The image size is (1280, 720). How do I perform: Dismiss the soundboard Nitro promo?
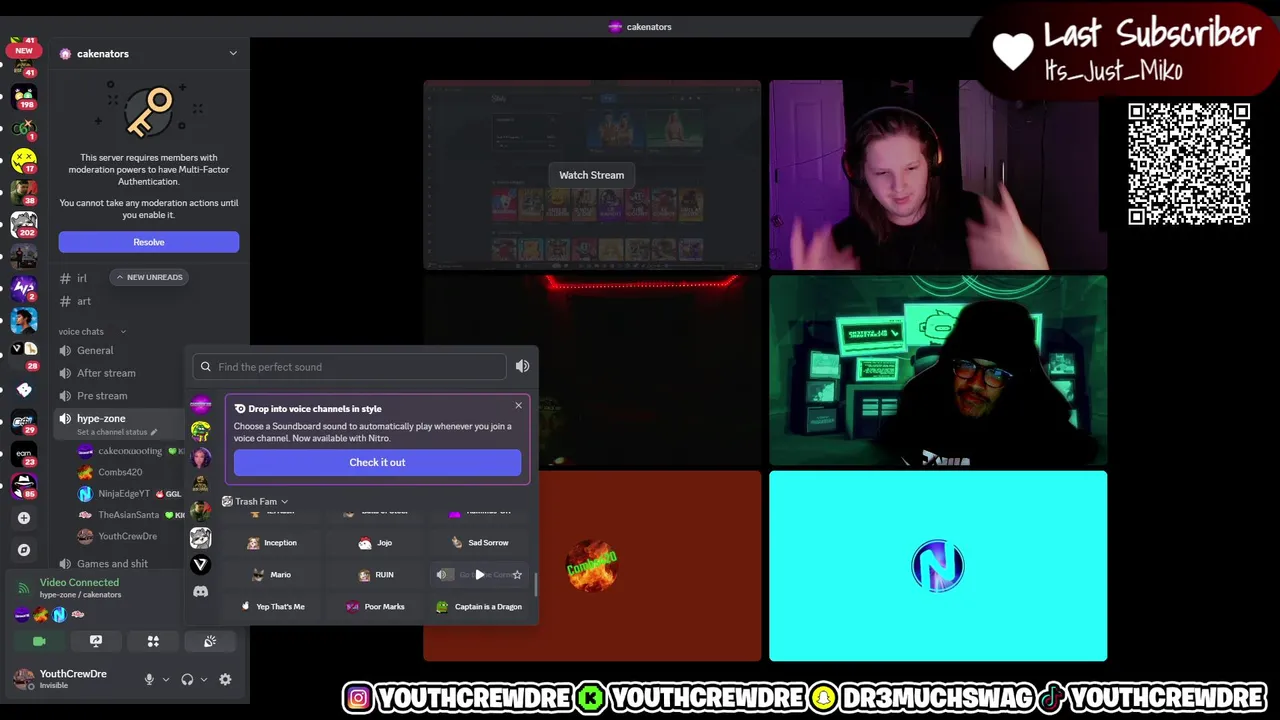pyautogui.click(x=518, y=405)
